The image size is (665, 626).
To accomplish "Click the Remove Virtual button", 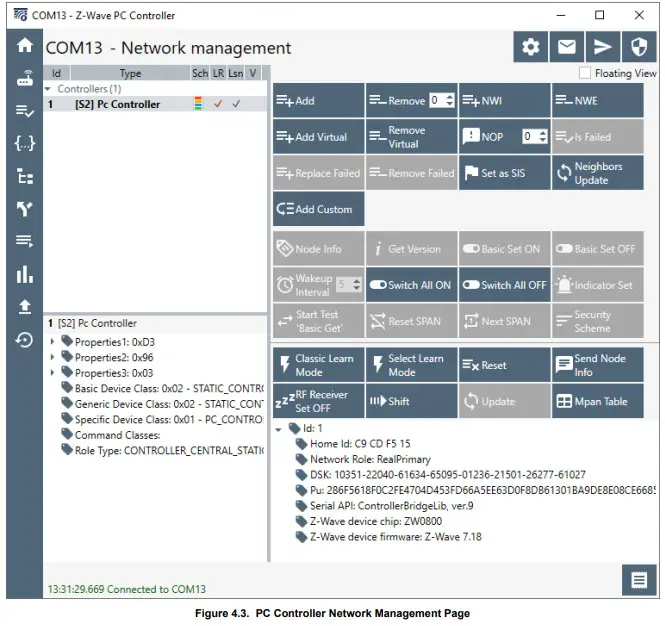I will 411,137.
